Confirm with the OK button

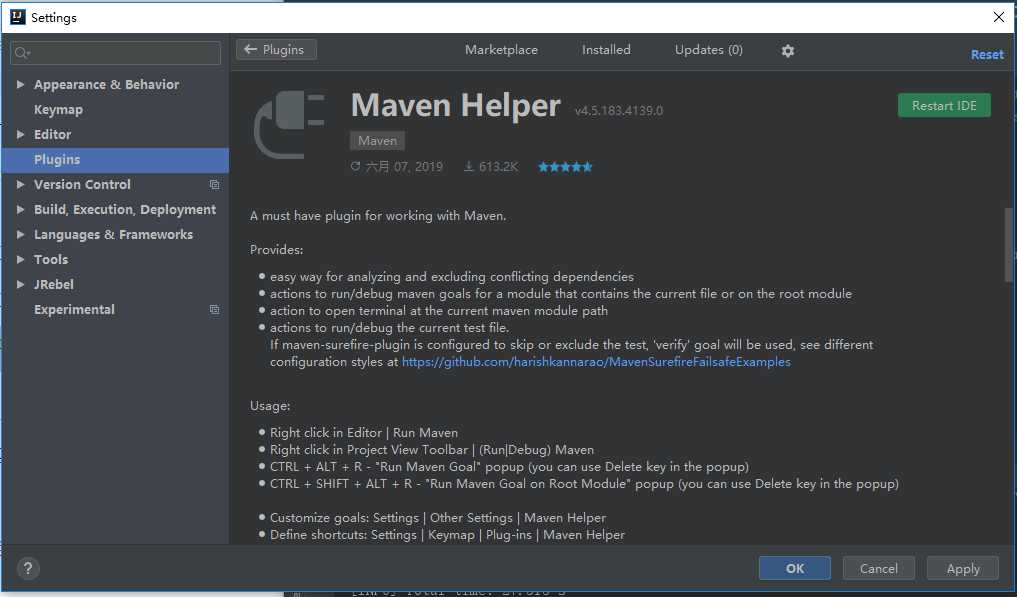pyautogui.click(x=795, y=568)
